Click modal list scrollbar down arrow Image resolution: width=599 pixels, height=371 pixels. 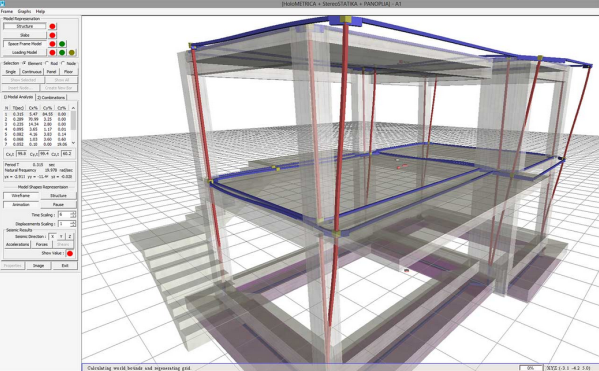73,143
